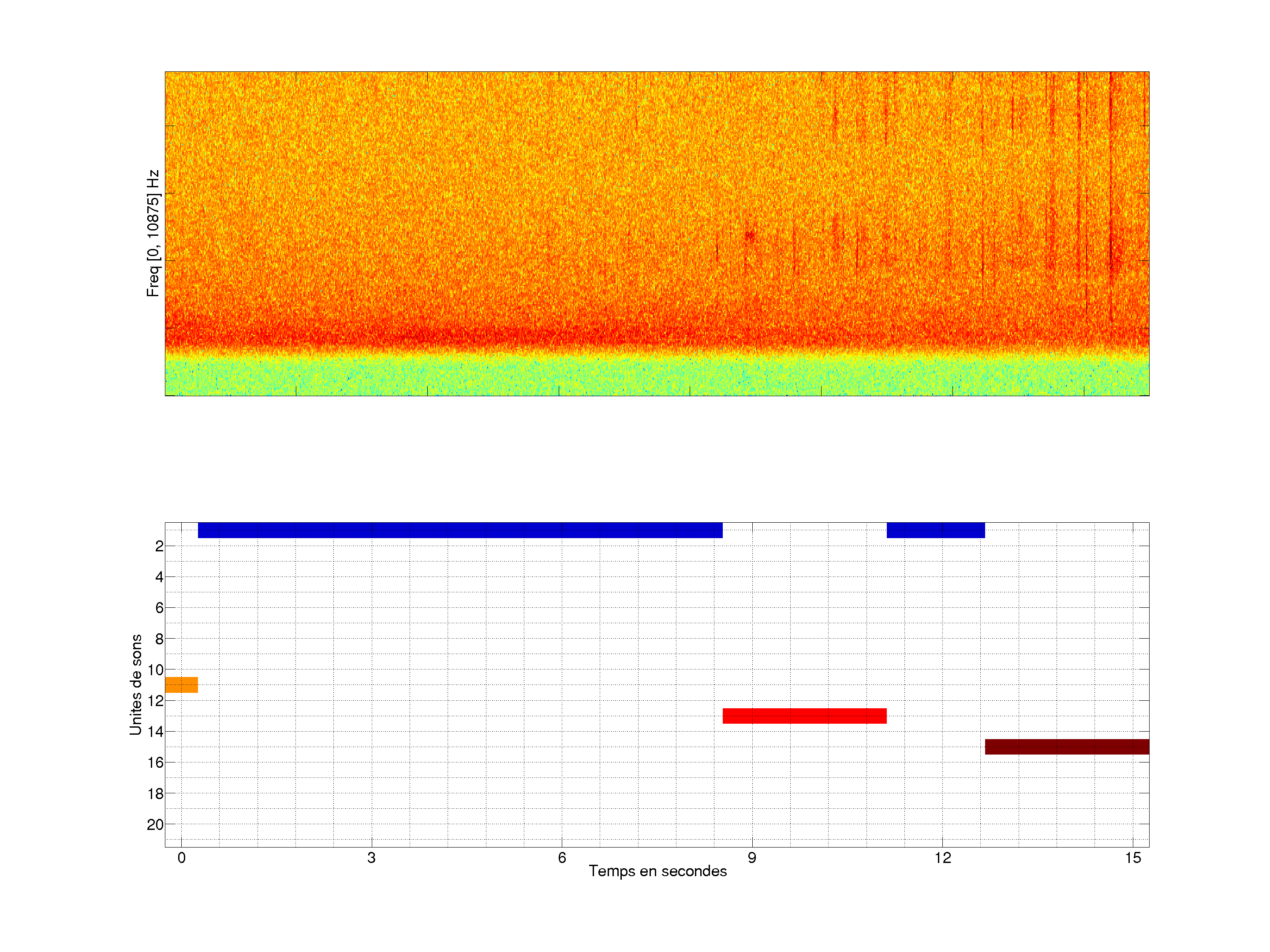
Task: Click the dark red spot in the spectrogram
Action: click(x=750, y=235)
